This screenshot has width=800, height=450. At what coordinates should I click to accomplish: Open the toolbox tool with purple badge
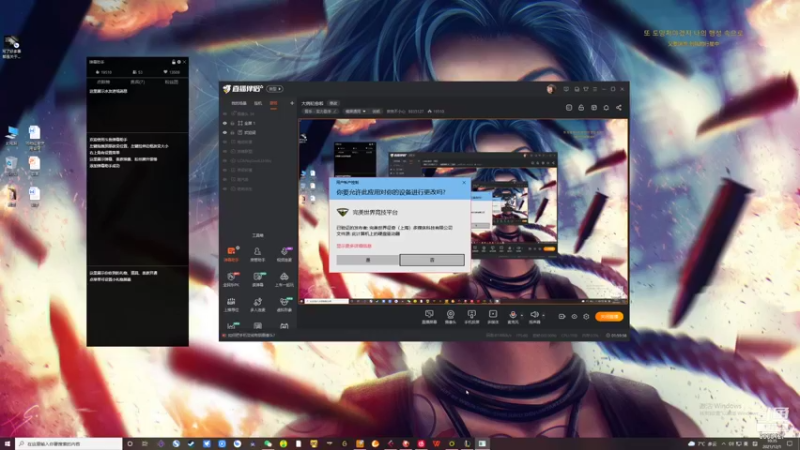tap(284, 254)
